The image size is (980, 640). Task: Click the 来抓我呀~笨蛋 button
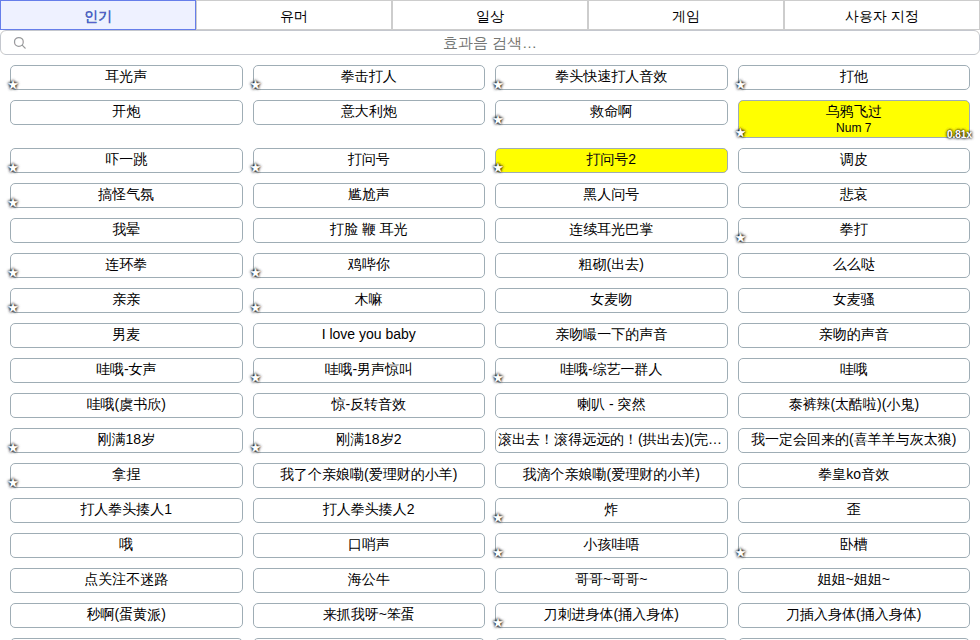[x=369, y=615]
